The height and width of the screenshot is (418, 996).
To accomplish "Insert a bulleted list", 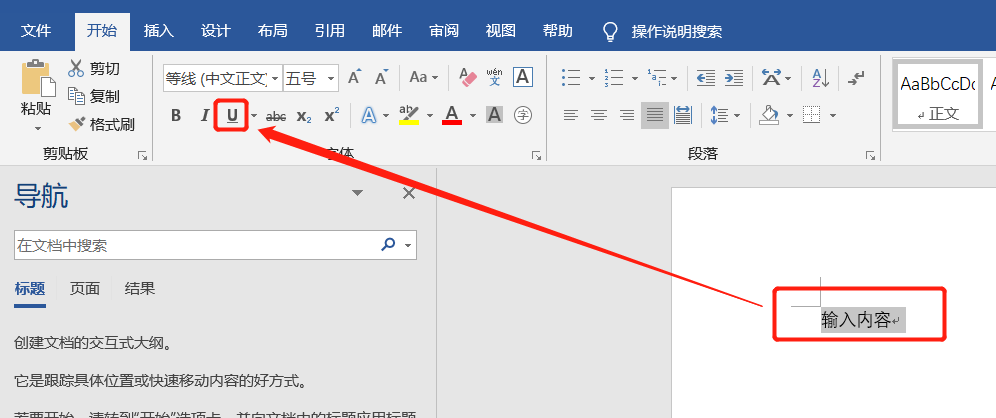I will click(571, 78).
